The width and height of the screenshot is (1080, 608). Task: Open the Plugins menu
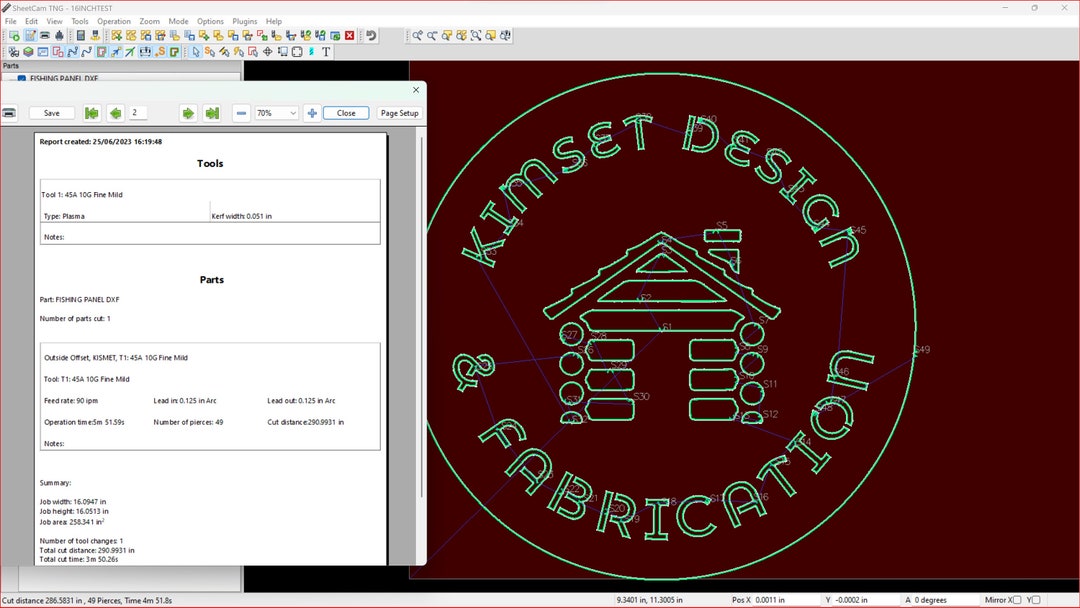coord(245,21)
